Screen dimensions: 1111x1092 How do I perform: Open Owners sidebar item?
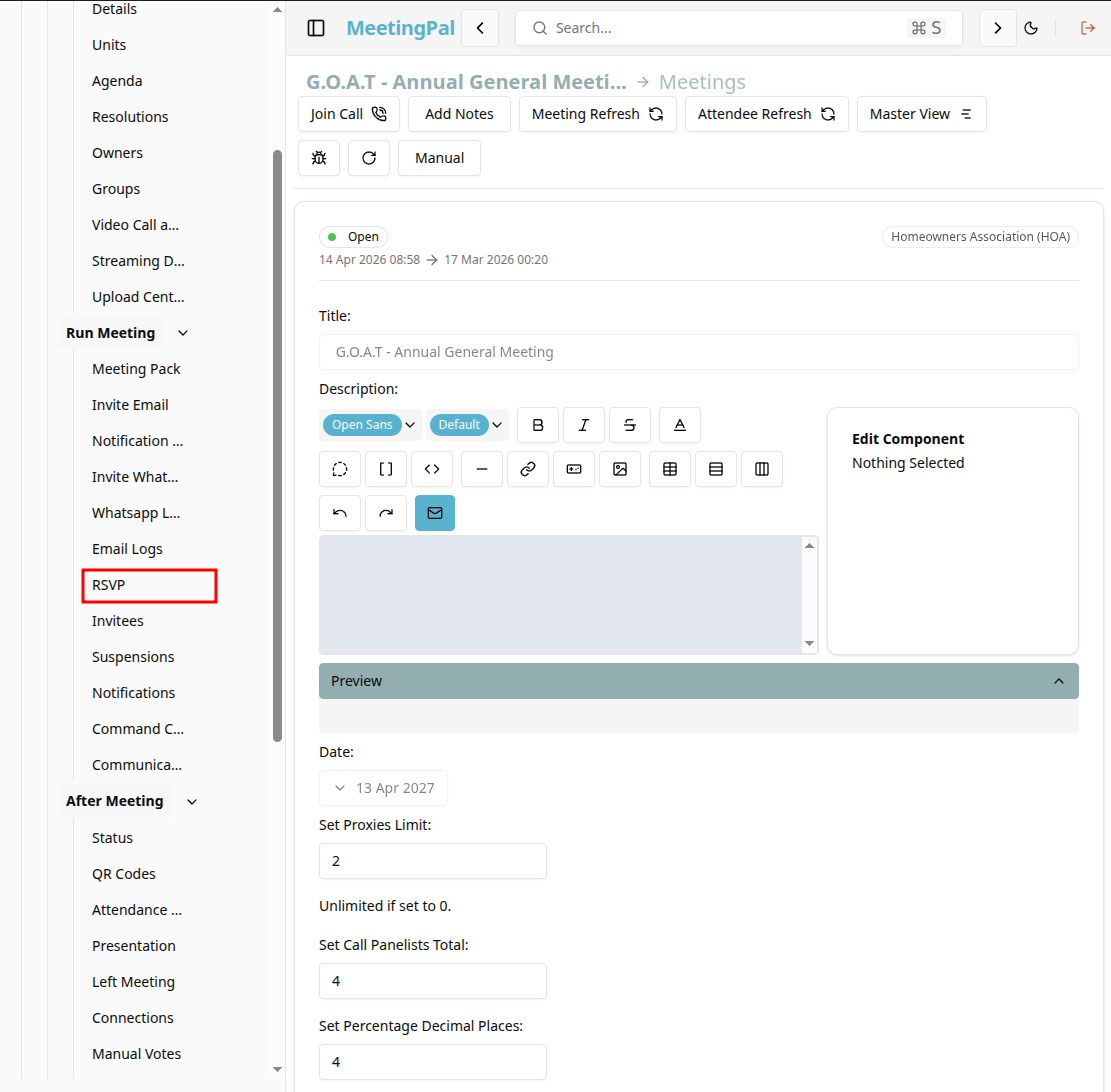click(x=118, y=153)
